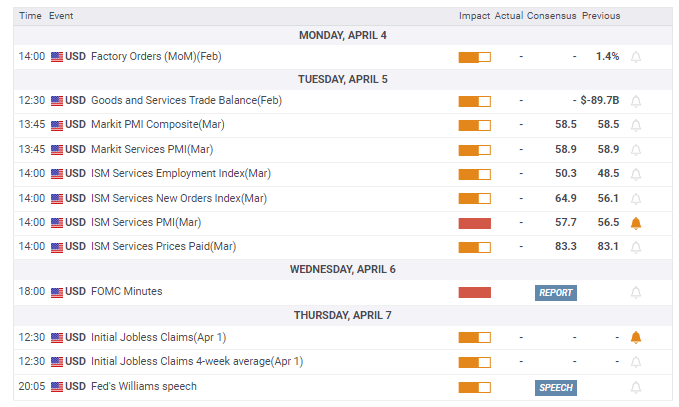Expand Factory Orders (MoM)(Feb) event details
The height and width of the screenshot is (407, 679).
[x=155, y=57]
